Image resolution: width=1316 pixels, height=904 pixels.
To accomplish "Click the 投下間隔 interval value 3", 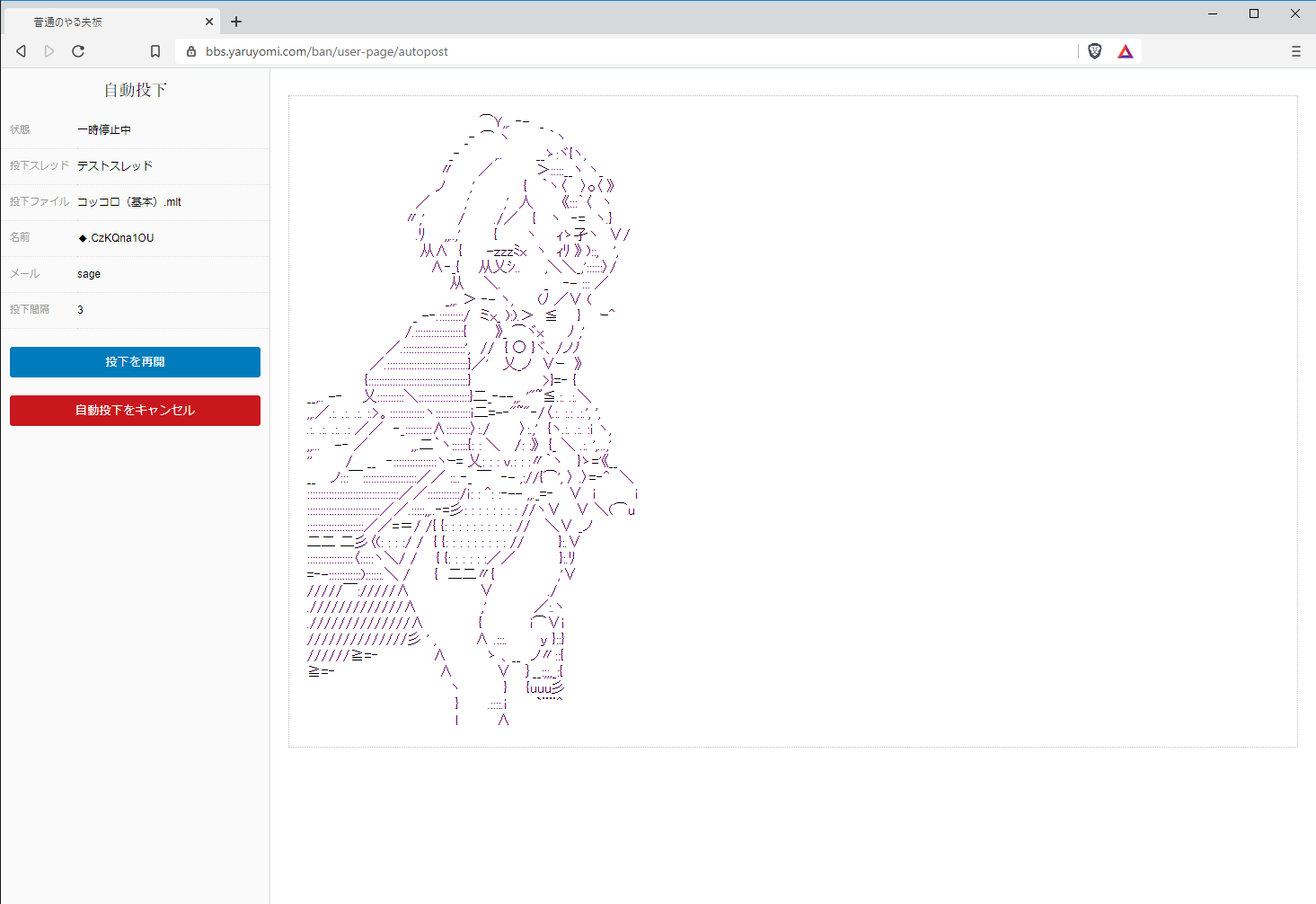I will click(x=80, y=309).
